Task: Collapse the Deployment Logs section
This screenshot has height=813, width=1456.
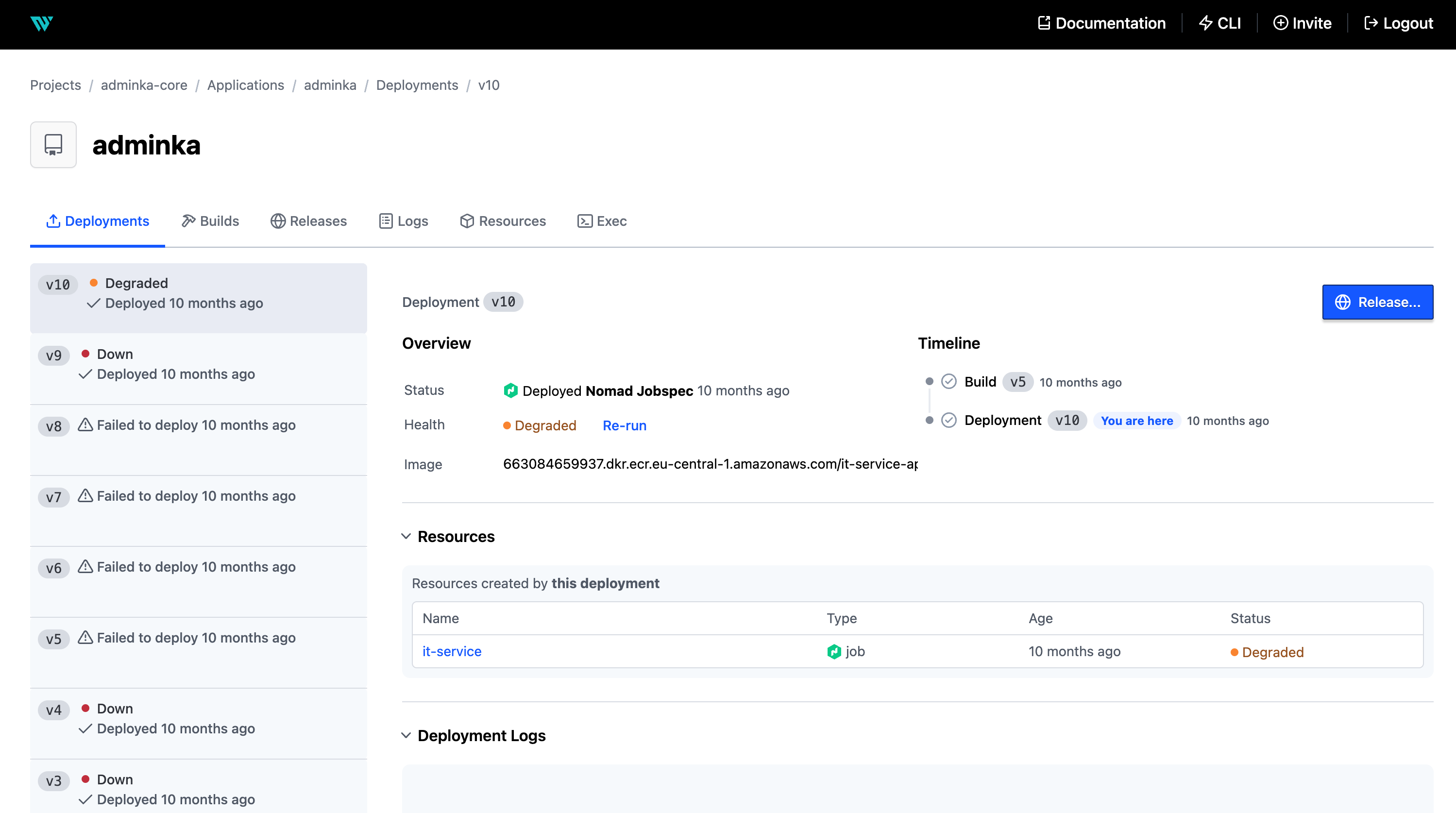Action: coord(406,735)
